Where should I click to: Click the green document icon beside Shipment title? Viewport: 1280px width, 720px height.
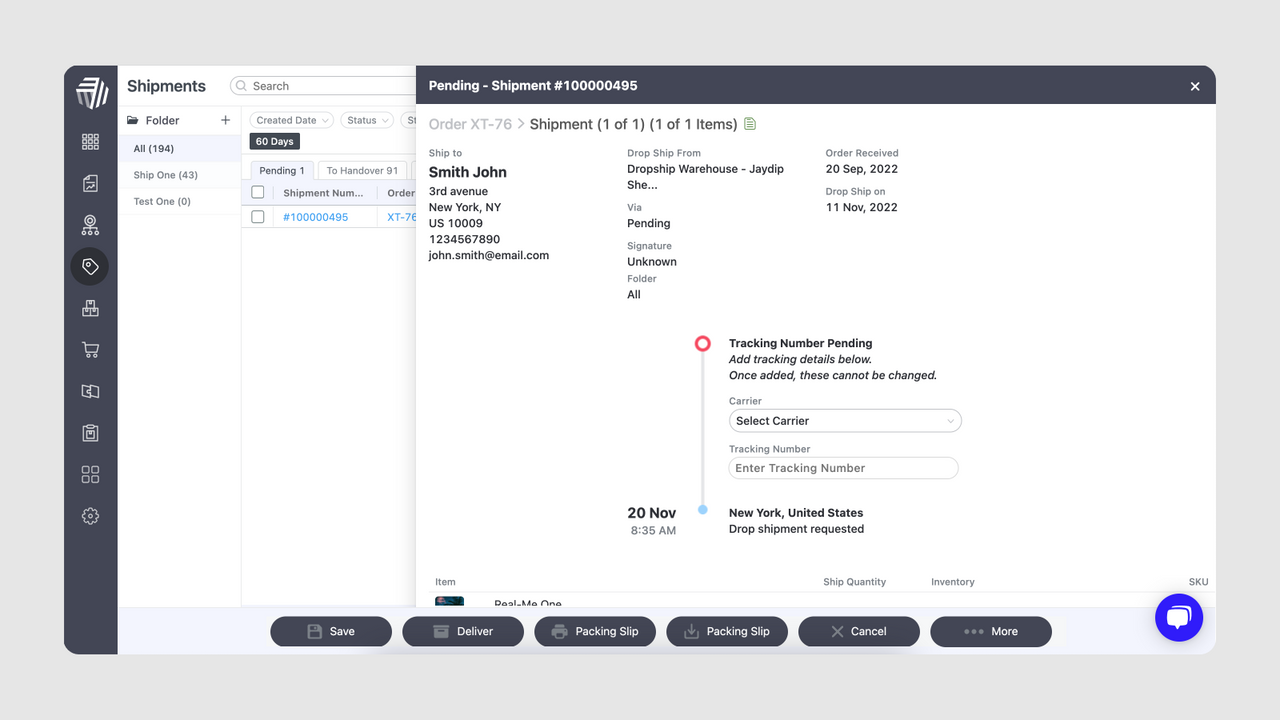pos(751,124)
